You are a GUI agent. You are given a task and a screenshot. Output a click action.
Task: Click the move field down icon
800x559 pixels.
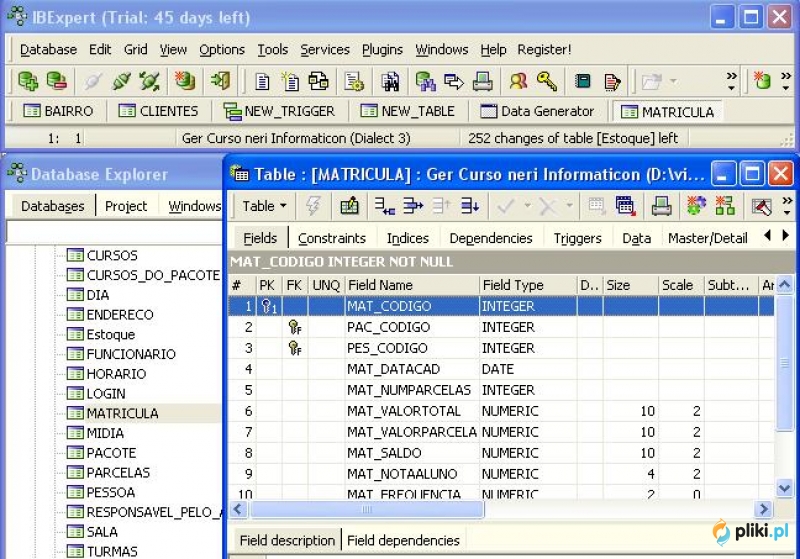pyautogui.click(x=469, y=206)
